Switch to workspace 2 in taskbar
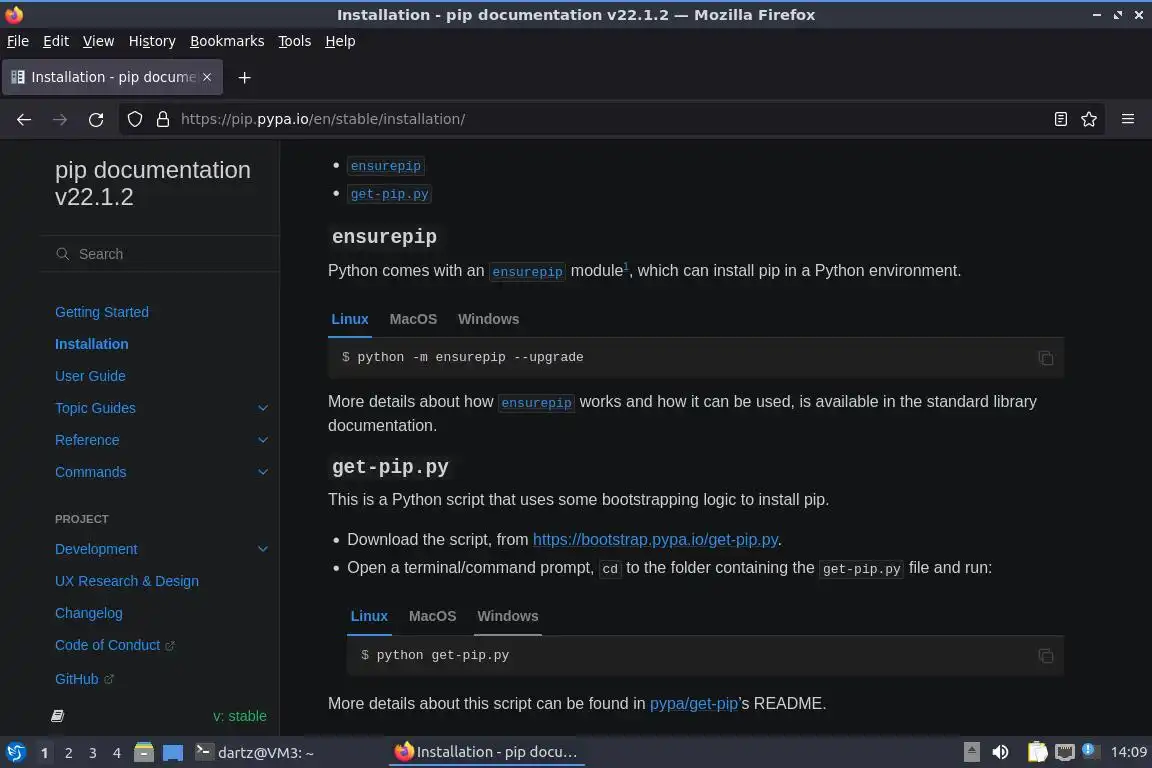This screenshot has width=1152, height=768. [x=68, y=753]
